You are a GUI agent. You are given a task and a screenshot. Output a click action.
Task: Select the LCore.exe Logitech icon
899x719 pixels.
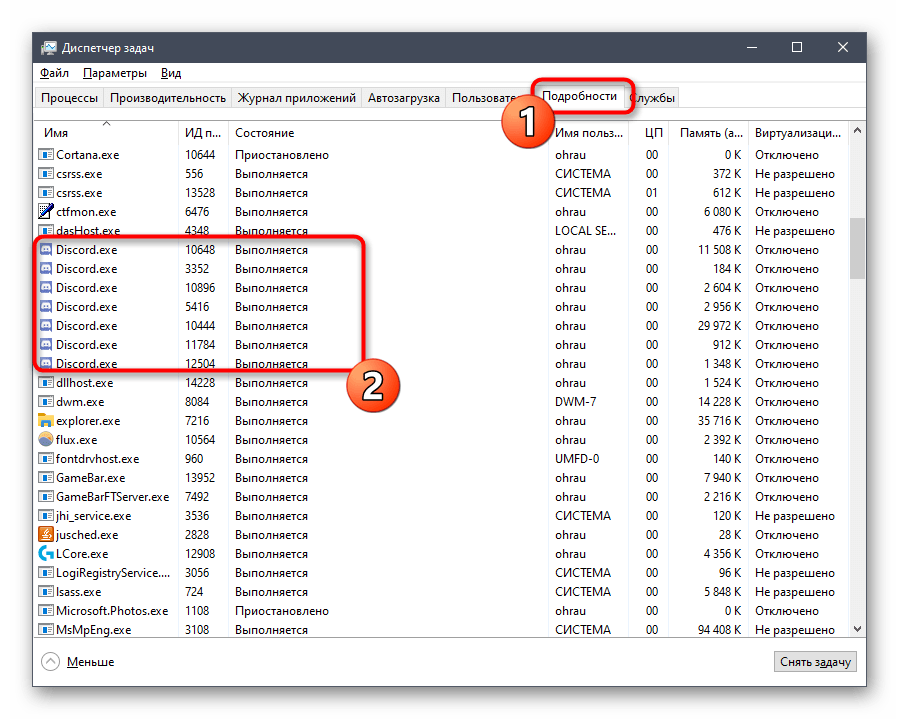click(x=45, y=554)
